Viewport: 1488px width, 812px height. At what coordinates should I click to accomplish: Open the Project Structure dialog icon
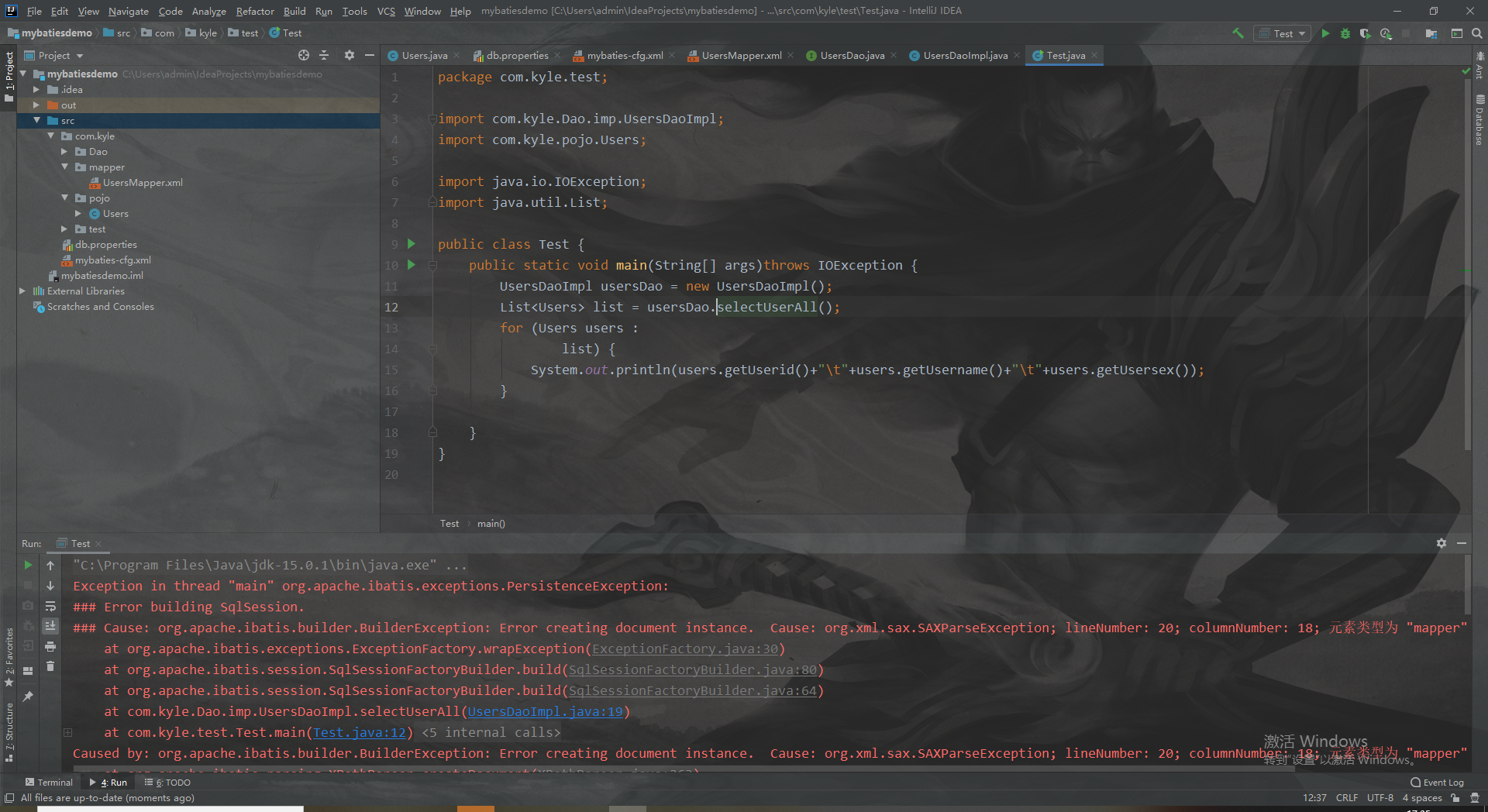[1431, 33]
